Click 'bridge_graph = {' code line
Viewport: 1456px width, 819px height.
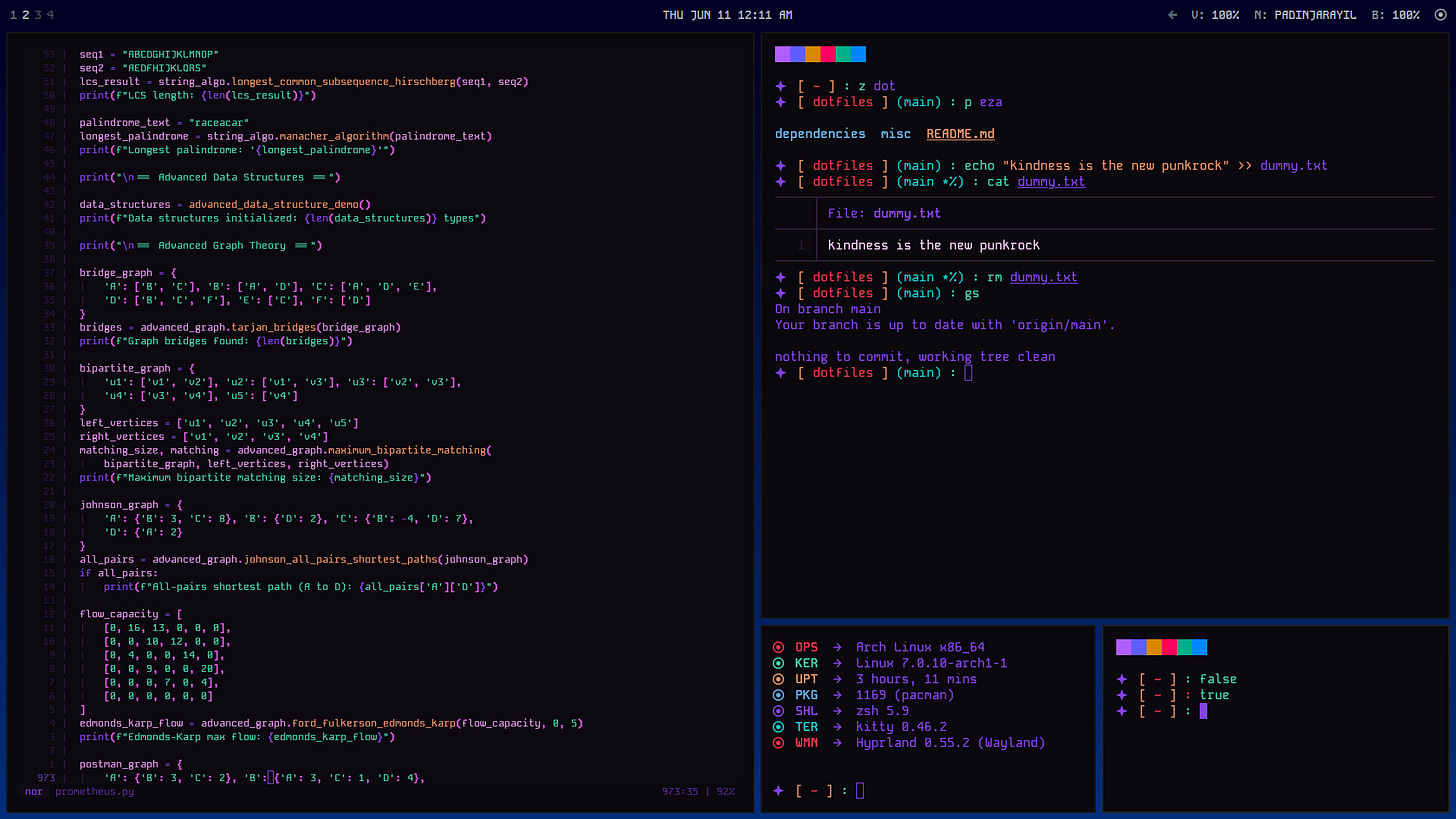pos(128,272)
